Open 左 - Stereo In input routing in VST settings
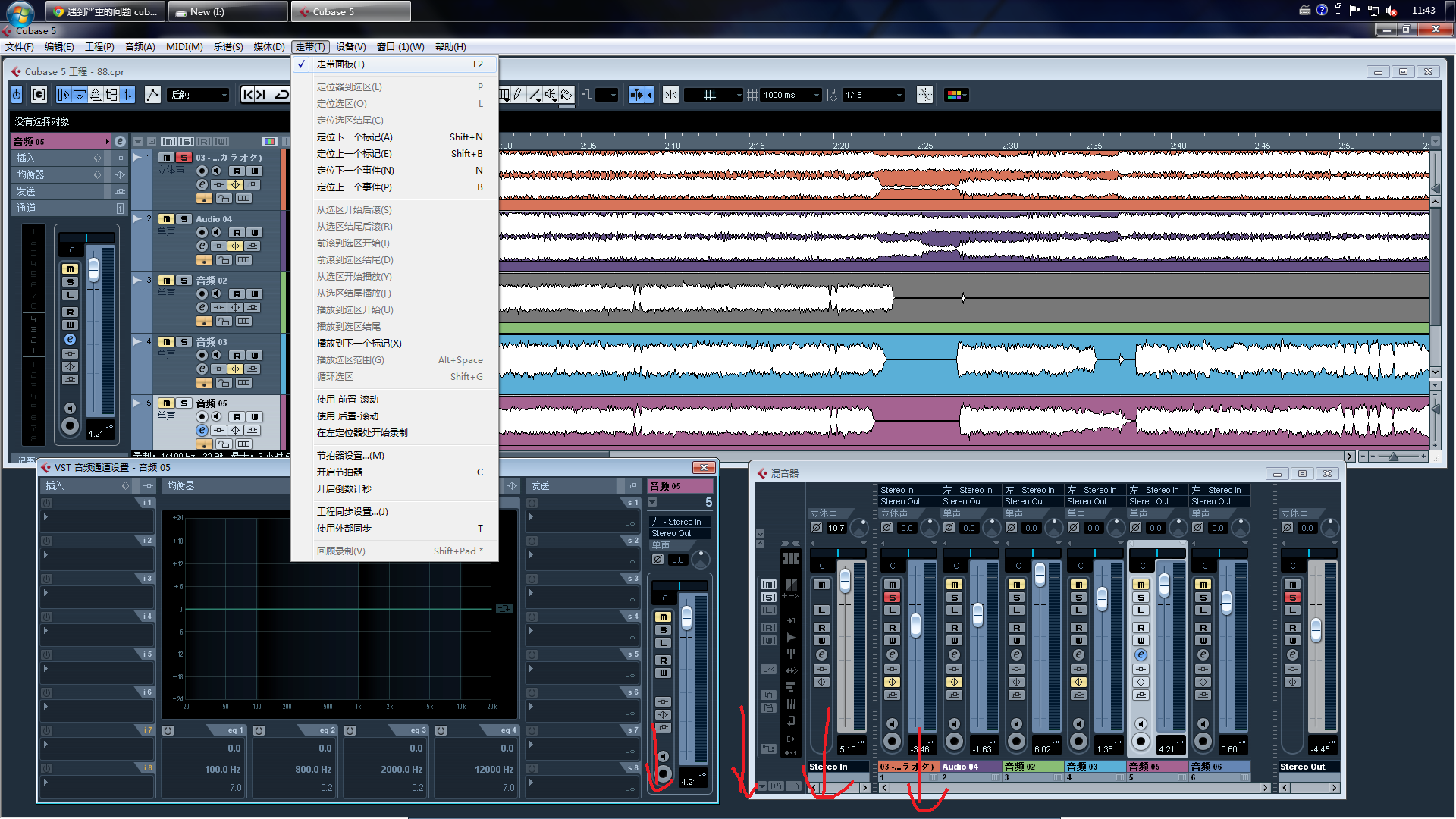The width and height of the screenshot is (1456, 819). pos(680,522)
